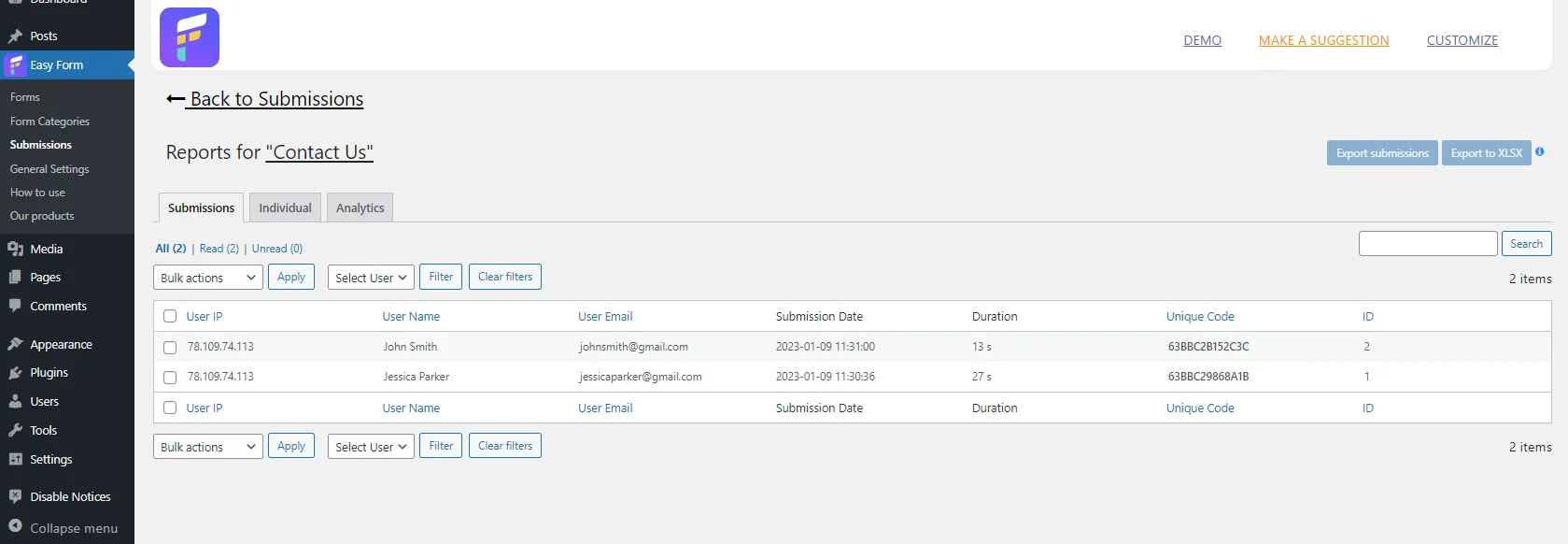The image size is (1568, 544).
Task: Open Our products in sidebar
Action: coord(42,216)
